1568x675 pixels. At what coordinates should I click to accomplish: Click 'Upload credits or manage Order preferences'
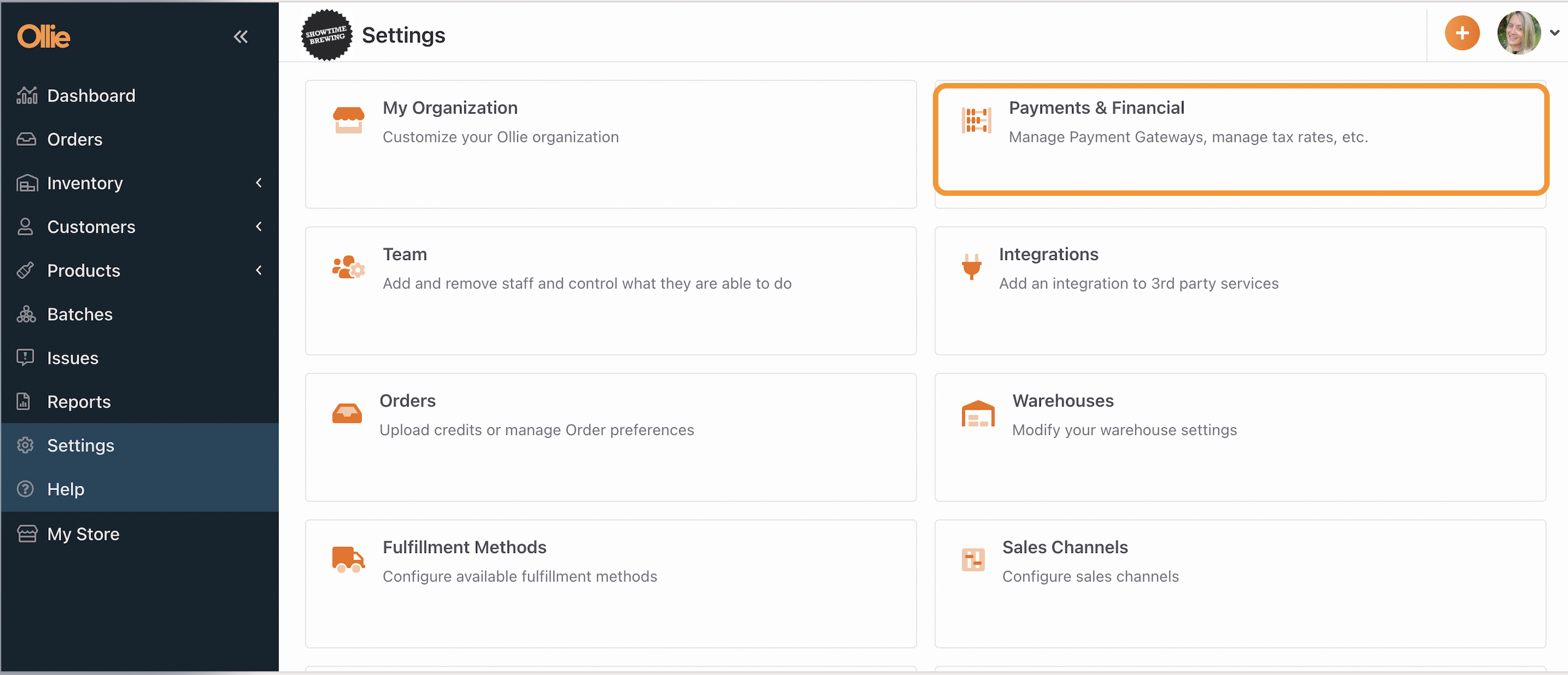[536, 430]
